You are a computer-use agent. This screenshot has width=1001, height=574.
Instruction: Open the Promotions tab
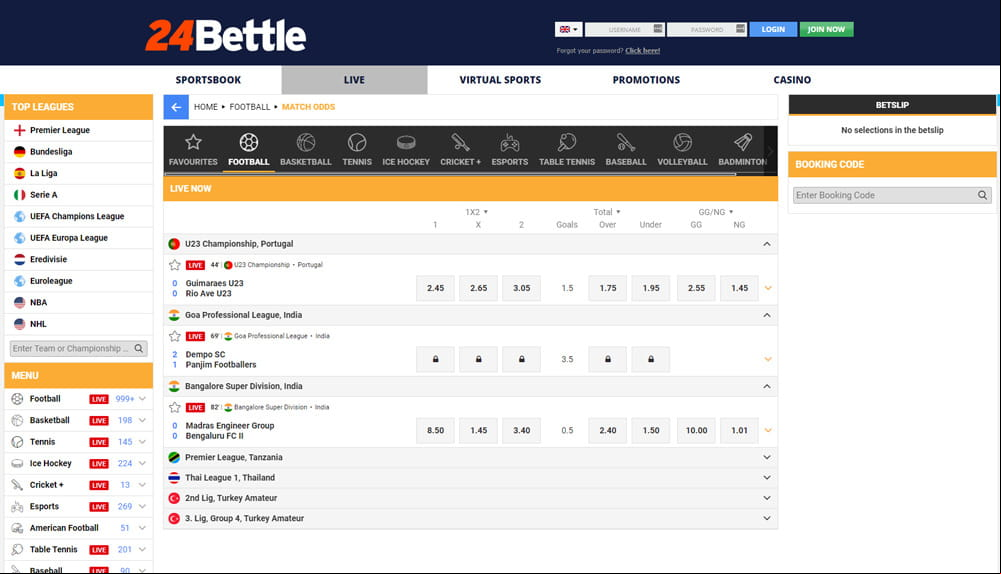(646, 80)
